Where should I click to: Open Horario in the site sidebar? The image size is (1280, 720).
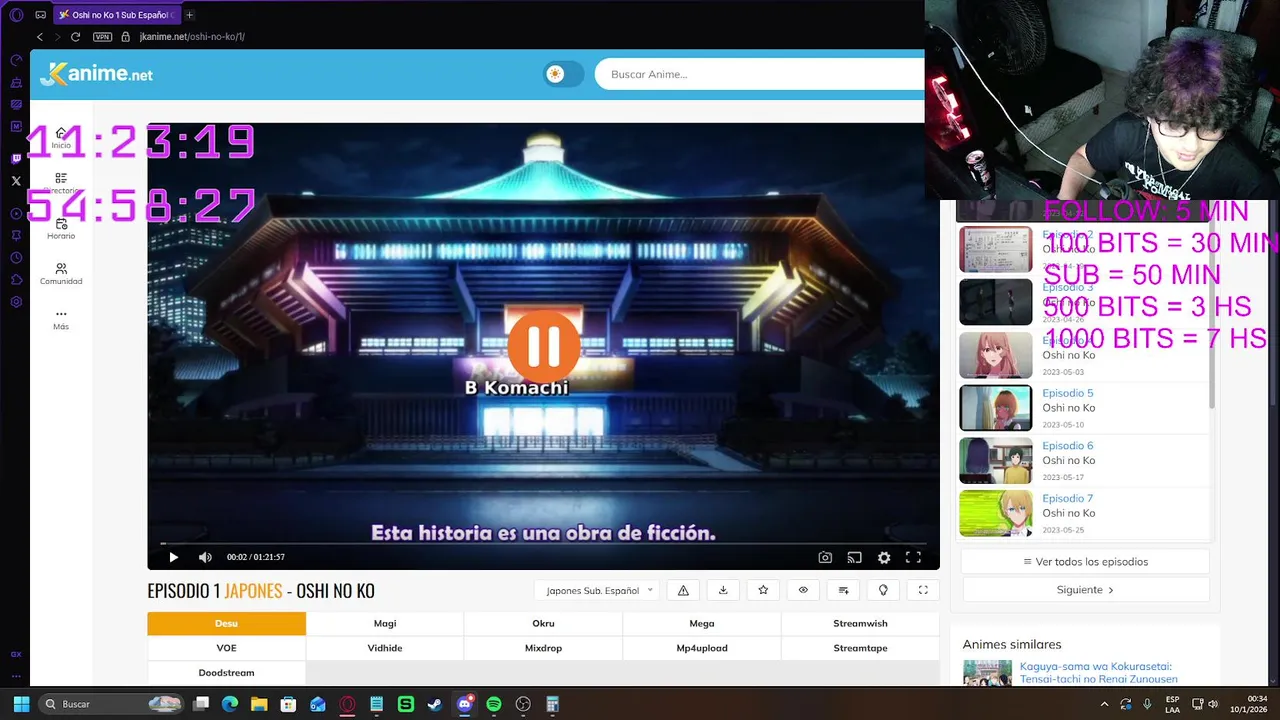(61, 229)
